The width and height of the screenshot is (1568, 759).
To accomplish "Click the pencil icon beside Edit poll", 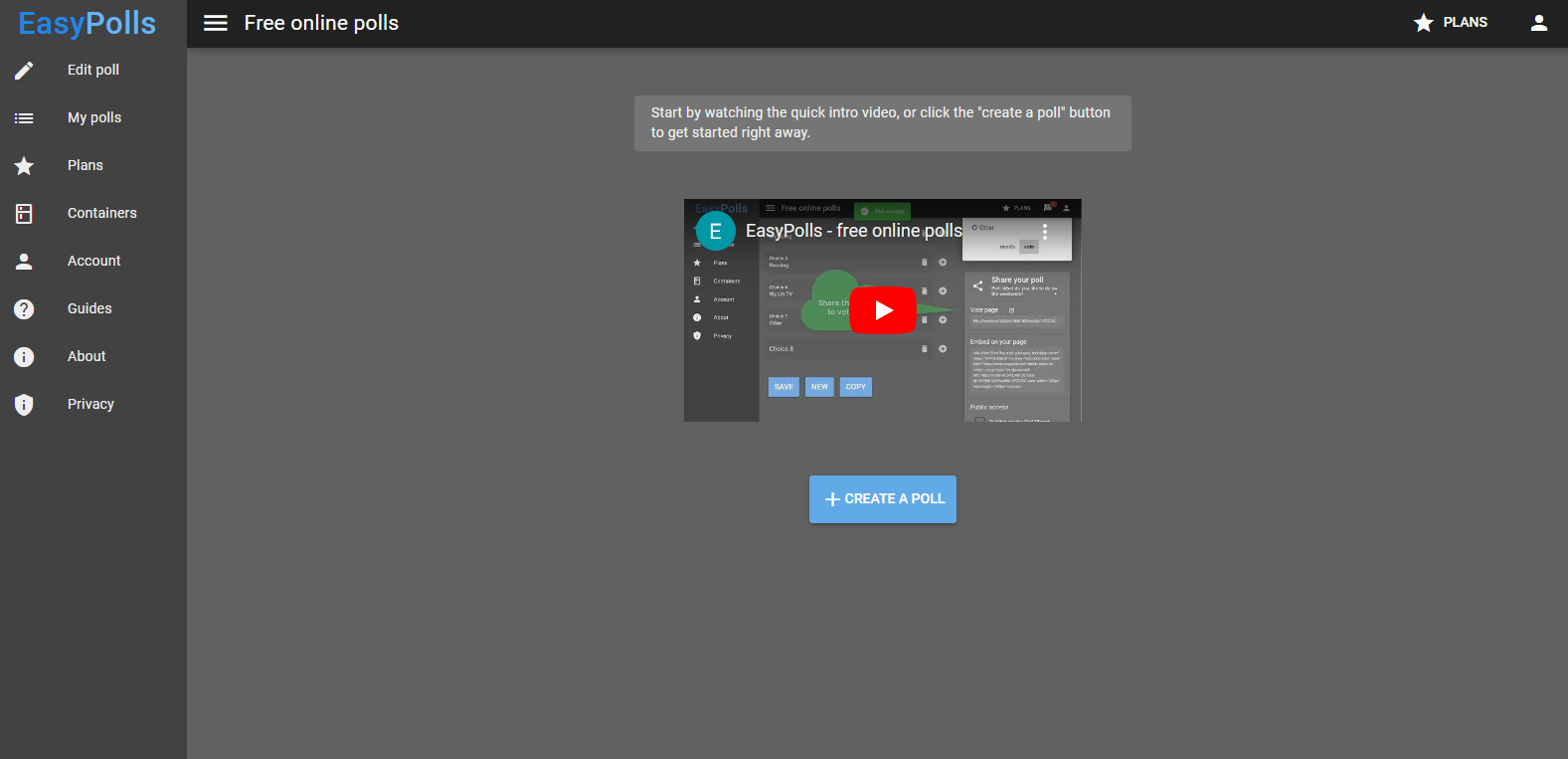I will (24, 70).
